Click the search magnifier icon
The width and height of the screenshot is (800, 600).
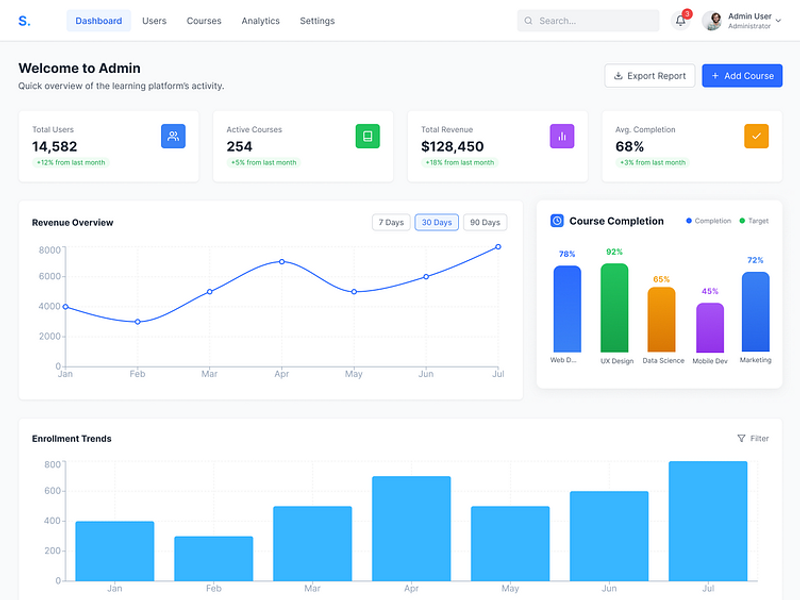pyautogui.click(x=529, y=21)
